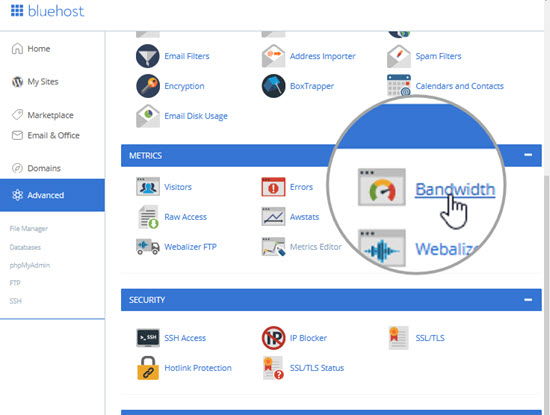
Task: Click the Bandwidth gauge icon
Action: [382, 187]
